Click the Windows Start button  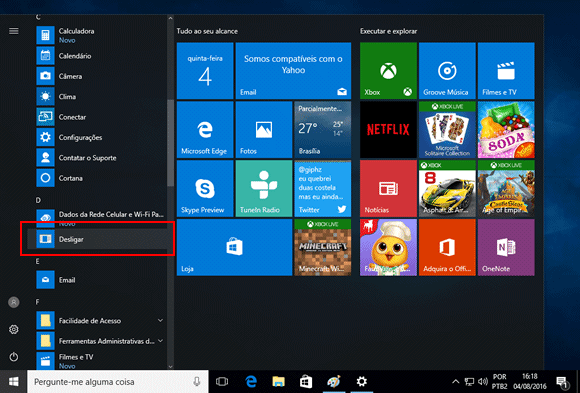[x=14, y=382]
